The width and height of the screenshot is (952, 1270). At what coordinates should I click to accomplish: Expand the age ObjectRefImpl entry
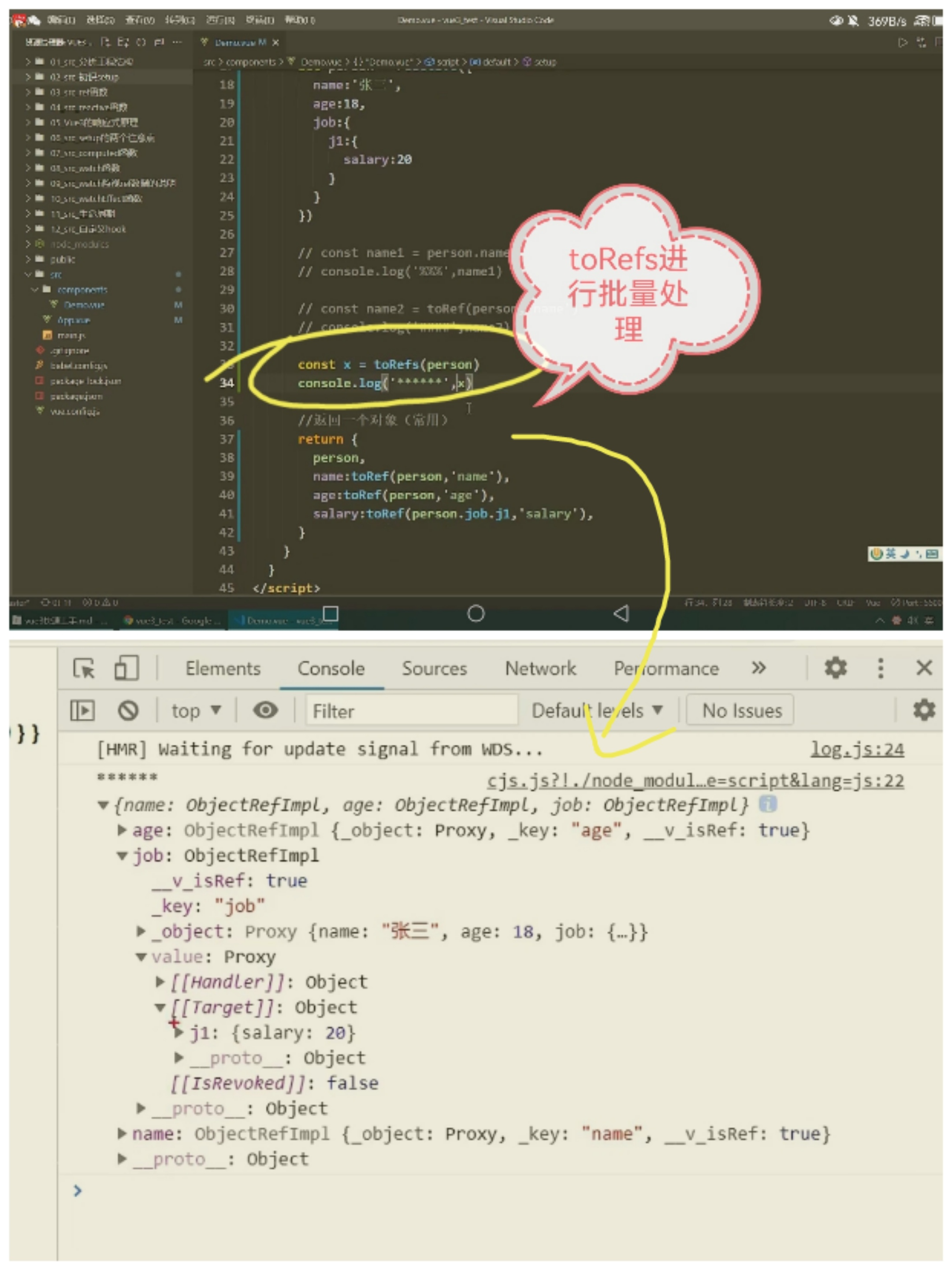point(122,830)
